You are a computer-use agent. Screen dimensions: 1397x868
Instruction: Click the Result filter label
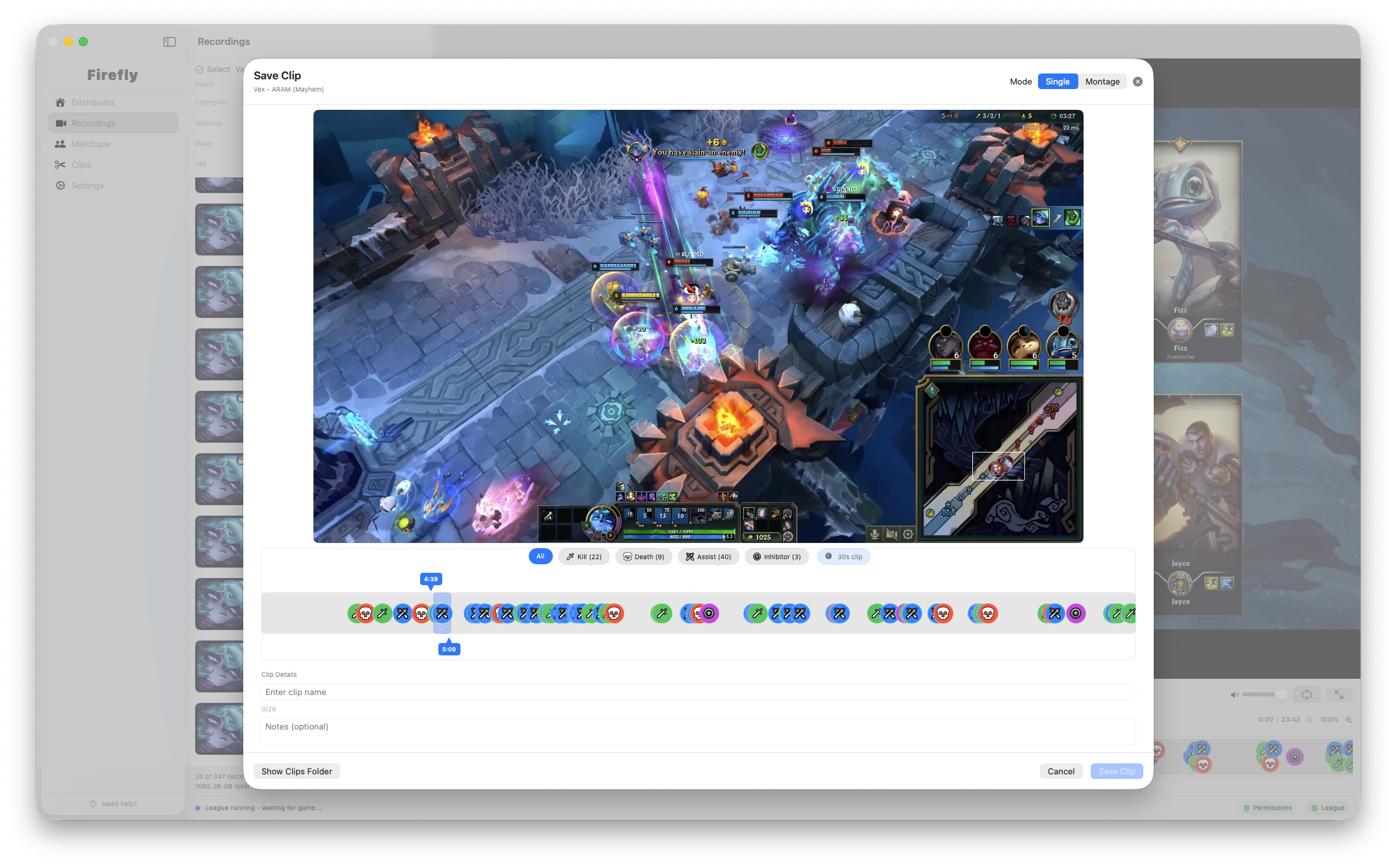(x=205, y=85)
